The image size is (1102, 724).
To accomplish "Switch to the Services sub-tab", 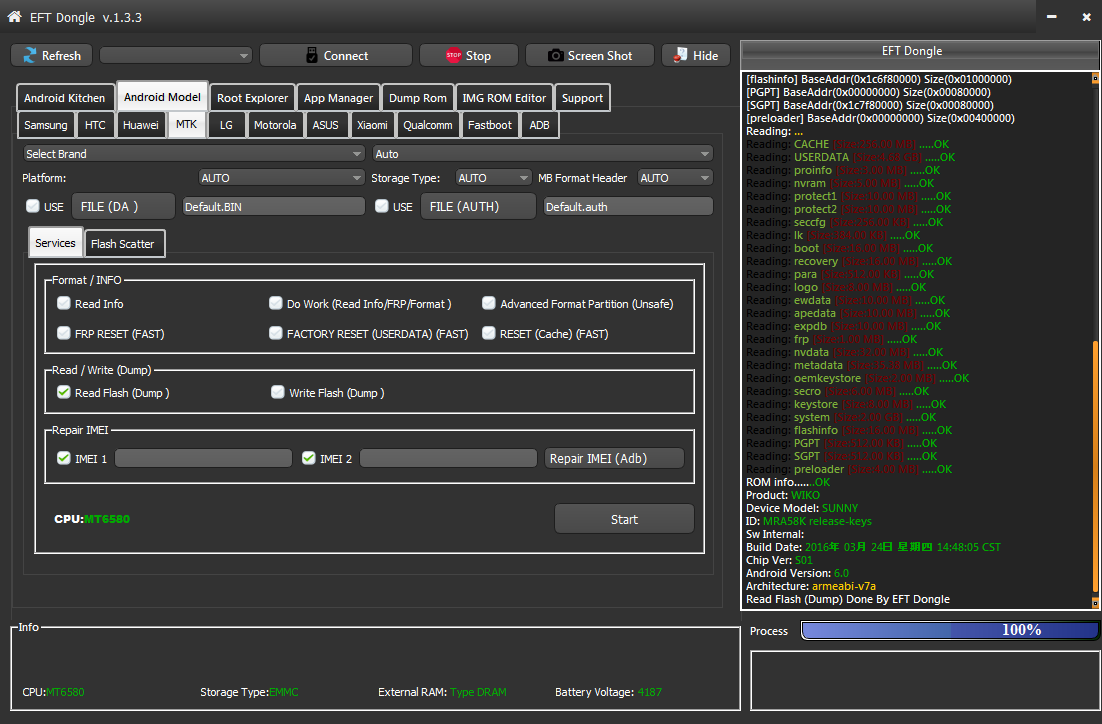I will (56, 243).
